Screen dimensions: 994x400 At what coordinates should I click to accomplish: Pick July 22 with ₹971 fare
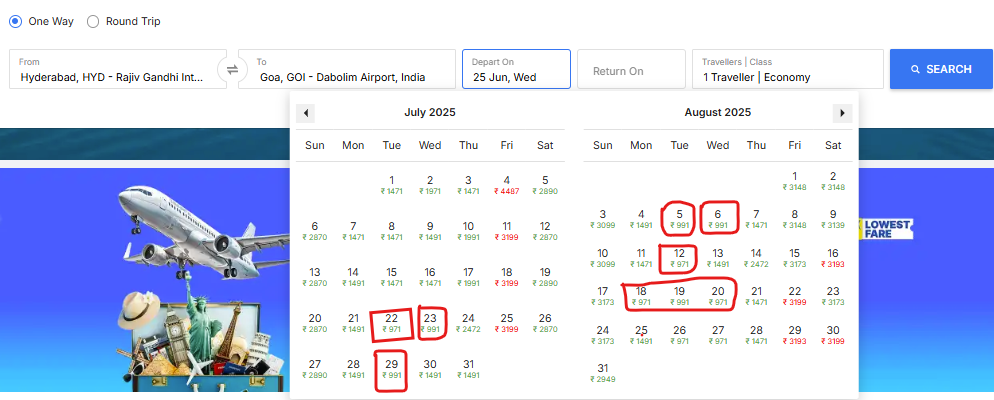point(392,323)
